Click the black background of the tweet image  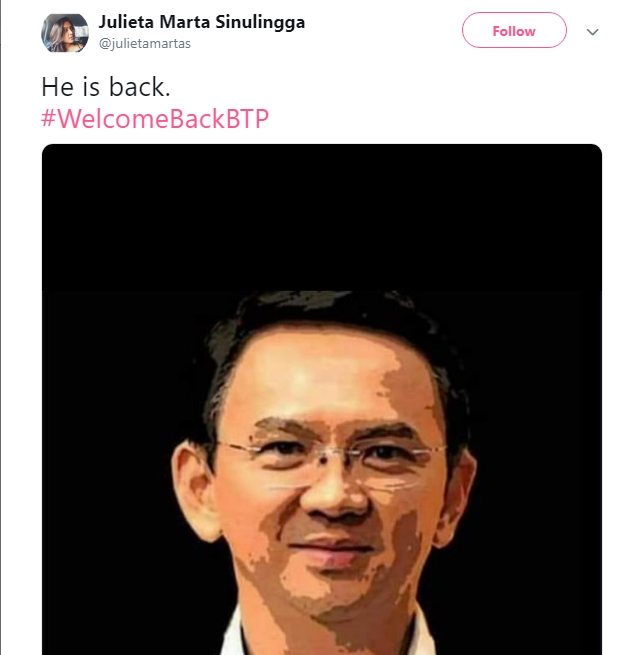tap(322, 217)
